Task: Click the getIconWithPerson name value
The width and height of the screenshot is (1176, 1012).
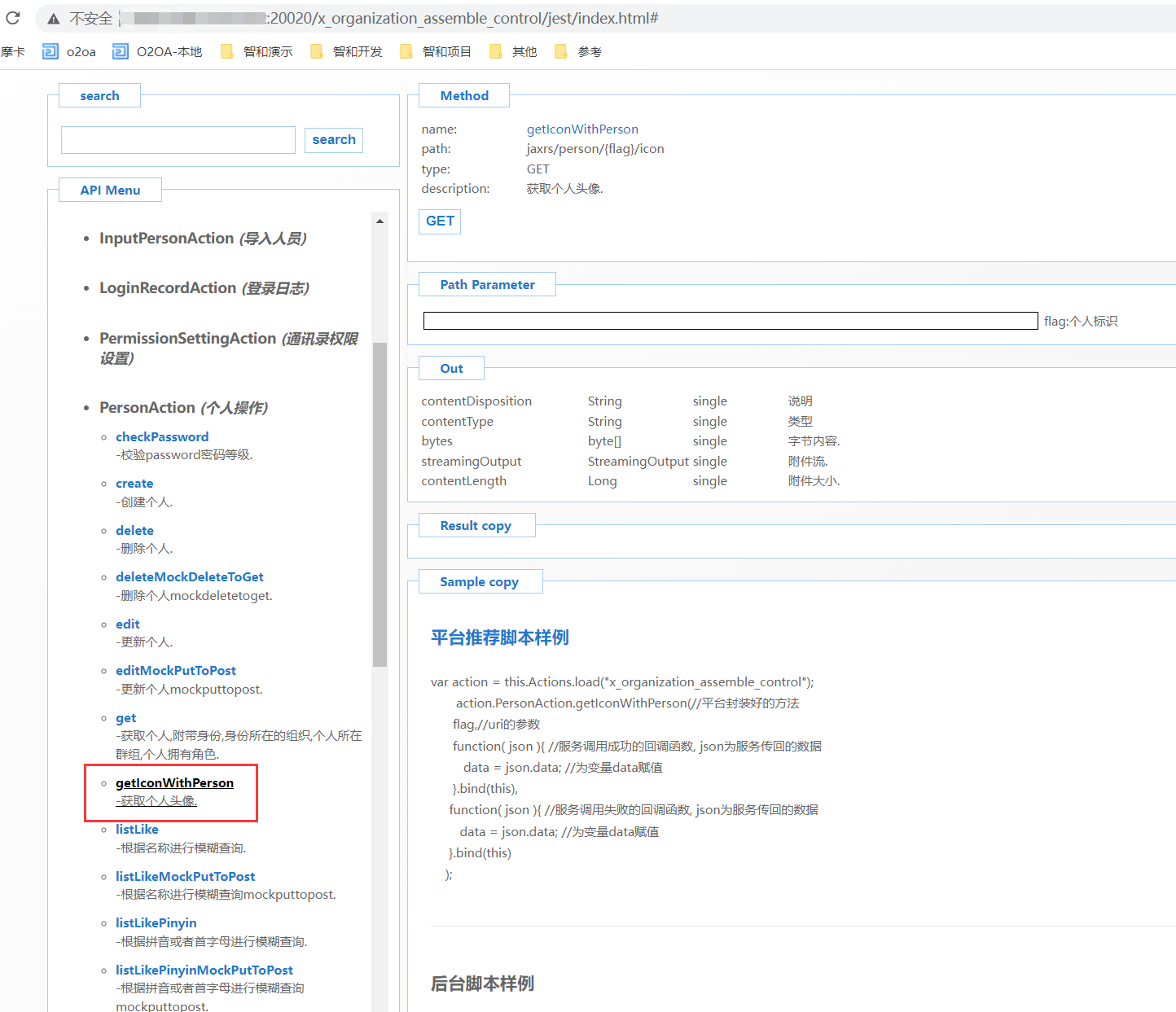Action: (x=582, y=129)
